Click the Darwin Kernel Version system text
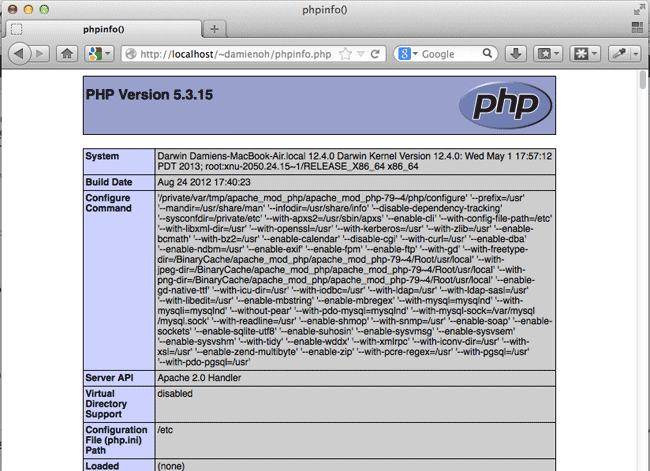The image size is (650, 471). point(354,161)
